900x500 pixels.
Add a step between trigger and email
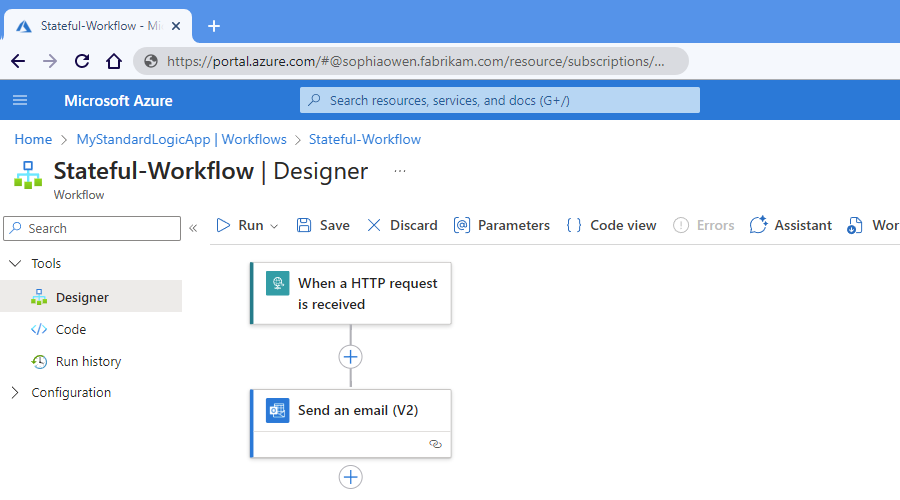350,357
